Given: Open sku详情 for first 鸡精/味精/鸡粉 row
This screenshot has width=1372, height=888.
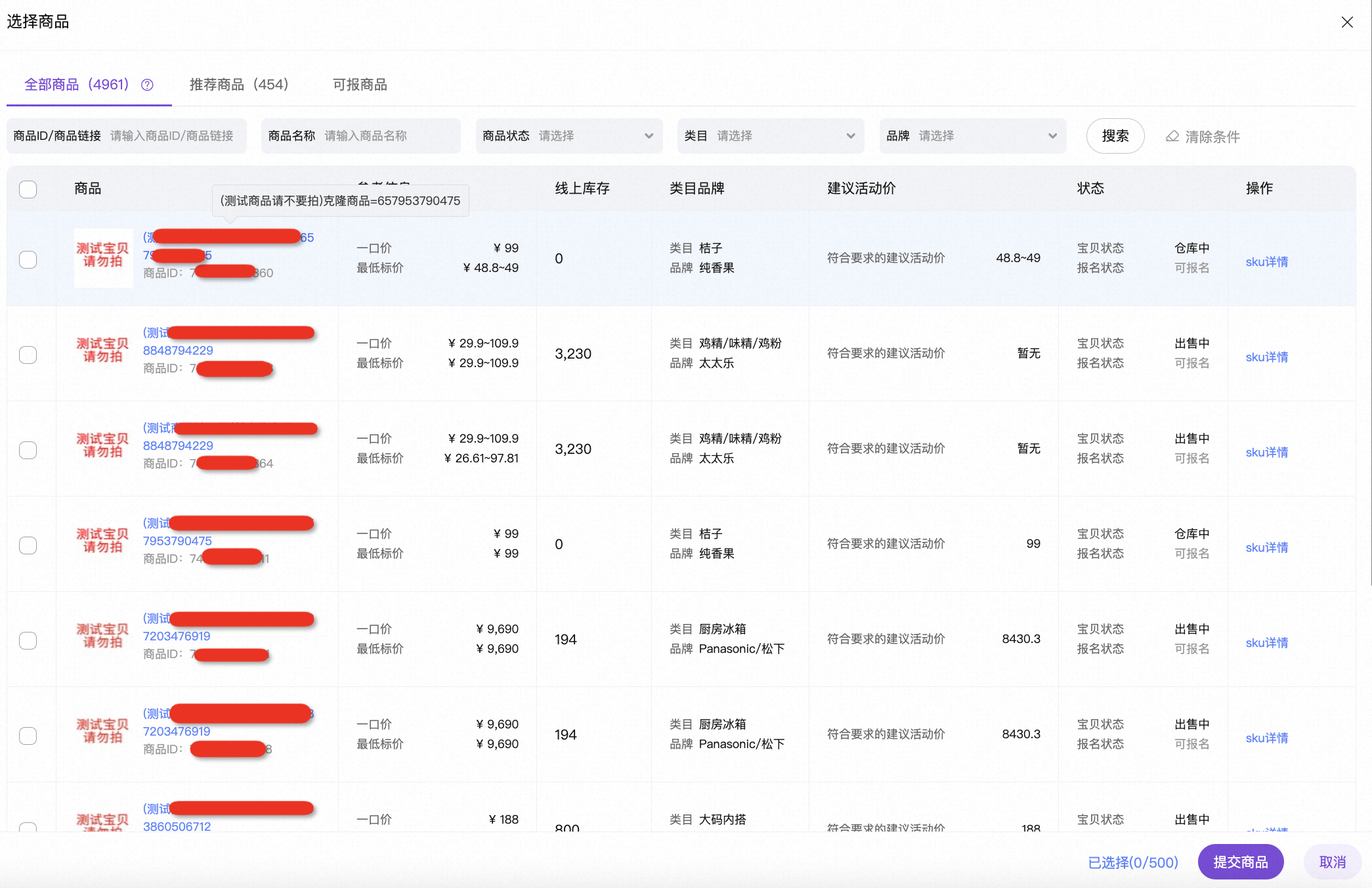Looking at the screenshot, I should click(x=1266, y=357).
